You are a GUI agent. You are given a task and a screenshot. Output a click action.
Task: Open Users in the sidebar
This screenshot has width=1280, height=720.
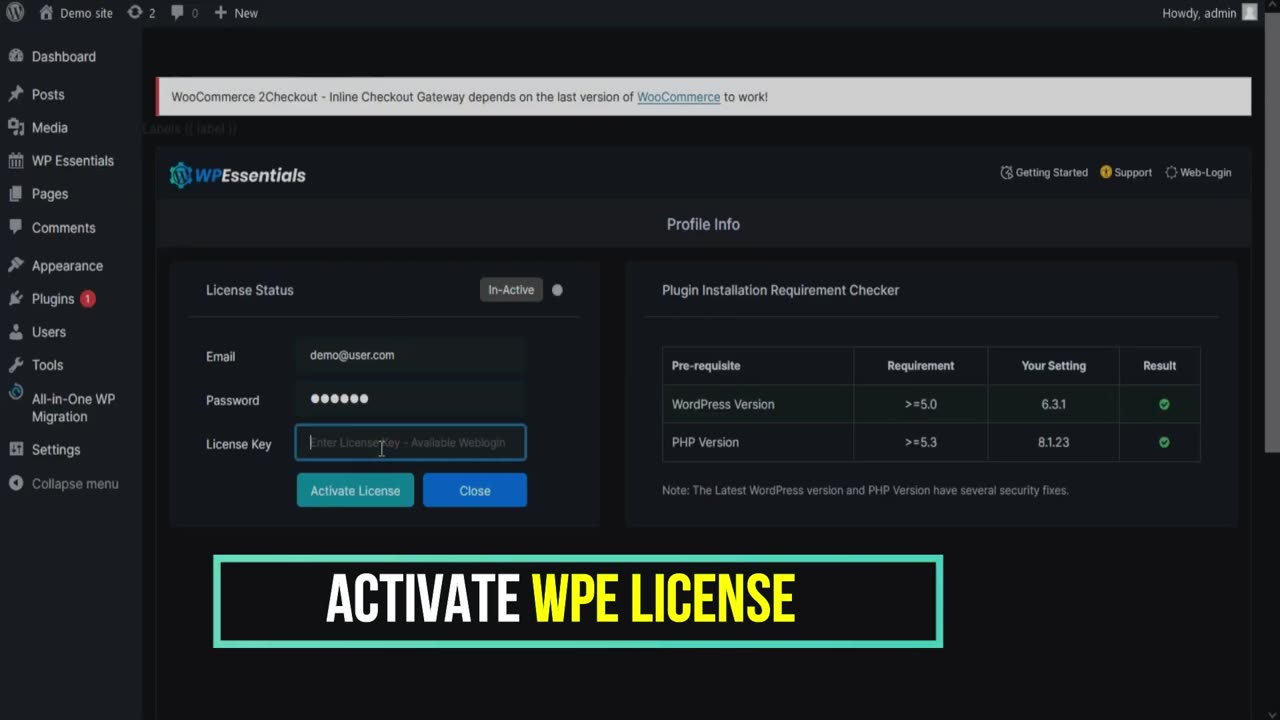[x=49, y=332]
